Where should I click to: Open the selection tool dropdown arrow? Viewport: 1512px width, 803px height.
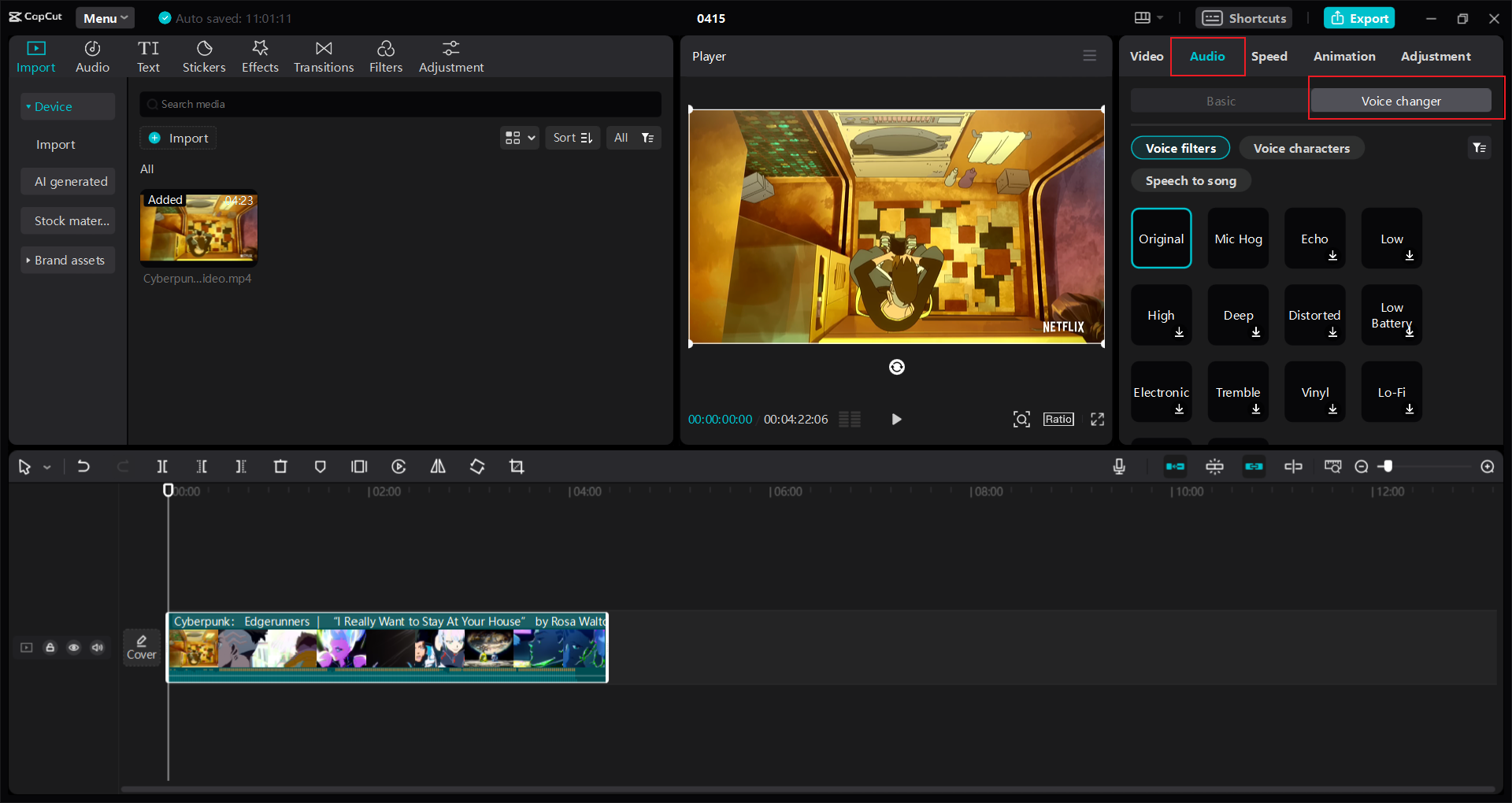tap(47, 468)
